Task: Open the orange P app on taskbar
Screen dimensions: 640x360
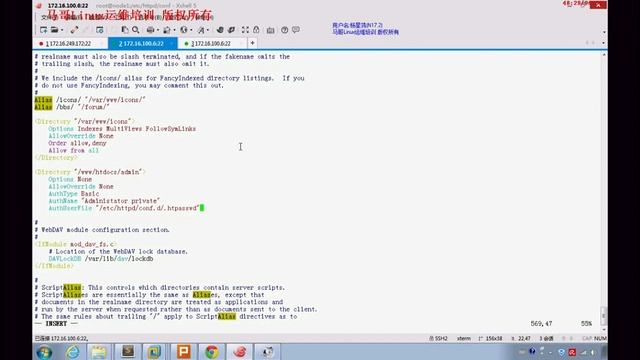Action: point(184,352)
